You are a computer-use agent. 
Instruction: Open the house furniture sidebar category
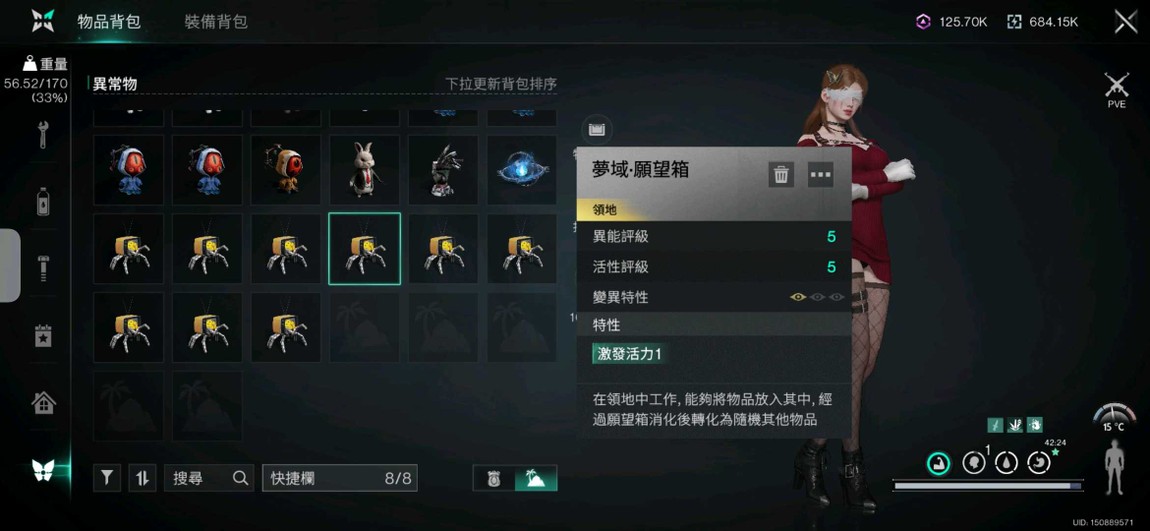click(43, 403)
